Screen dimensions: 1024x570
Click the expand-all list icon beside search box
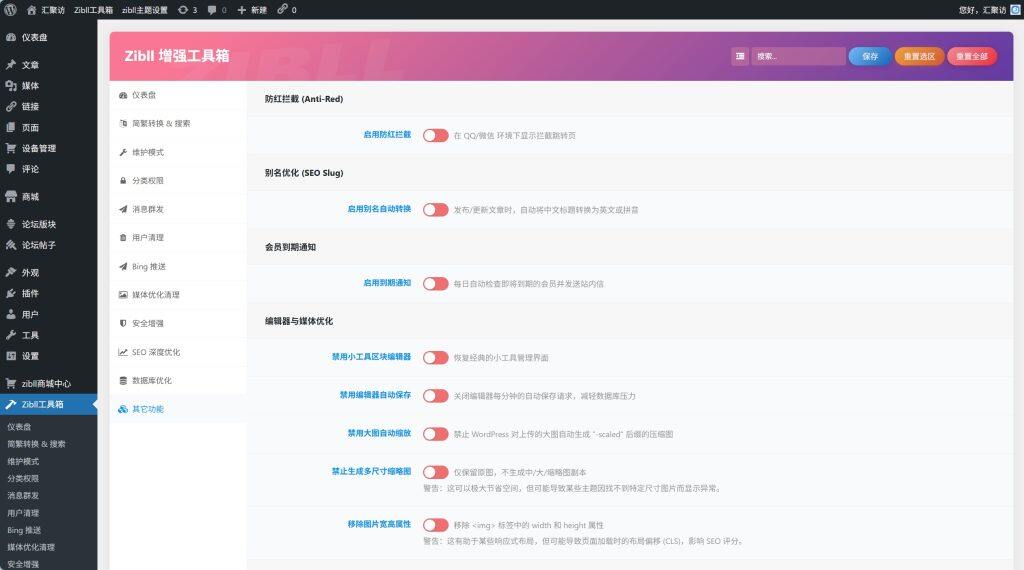pyautogui.click(x=740, y=56)
